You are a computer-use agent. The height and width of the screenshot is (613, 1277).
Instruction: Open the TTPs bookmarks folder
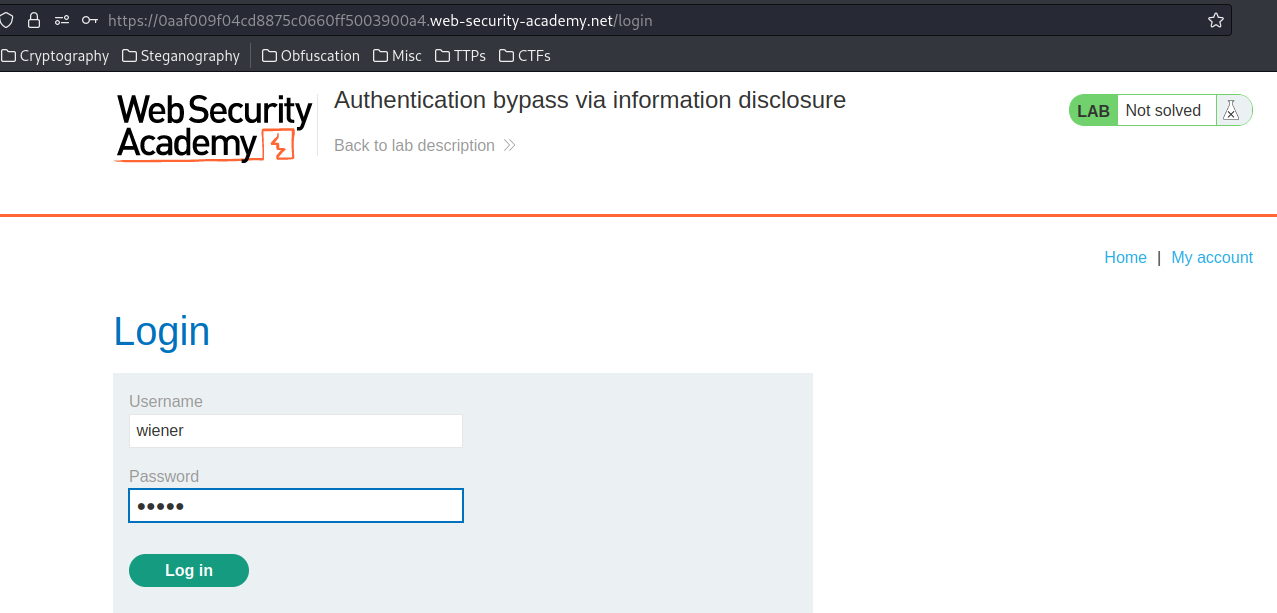pos(460,56)
